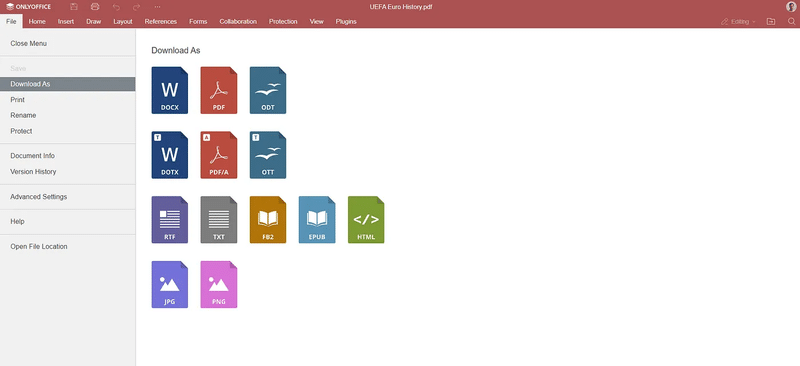Open Help from the file menu
This screenshot has width=800, height=366.
click(x=67, y=222)
